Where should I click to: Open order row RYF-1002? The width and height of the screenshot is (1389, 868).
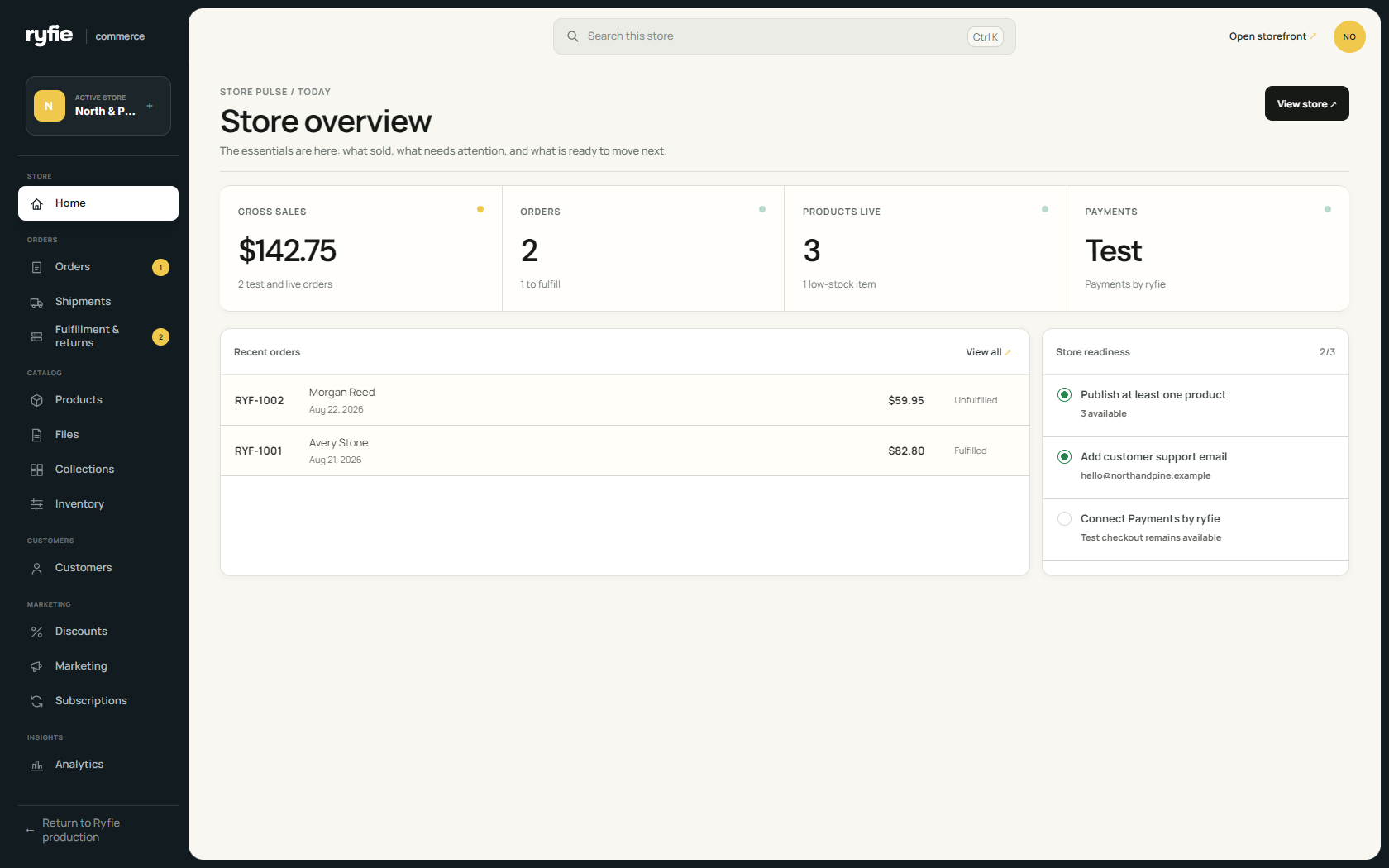click(625, 400)
